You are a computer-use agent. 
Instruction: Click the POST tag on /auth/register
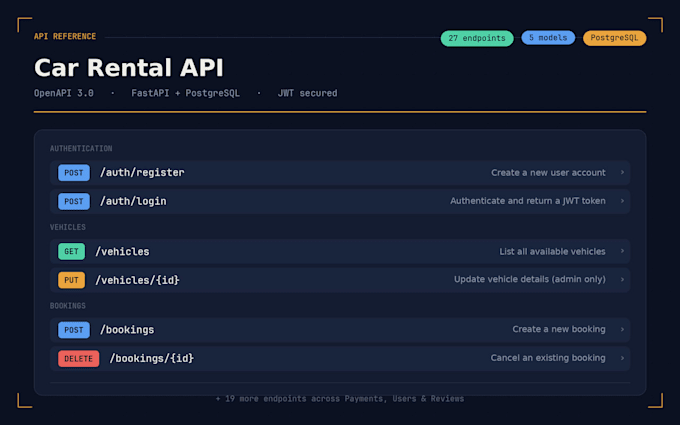[74, 173]
